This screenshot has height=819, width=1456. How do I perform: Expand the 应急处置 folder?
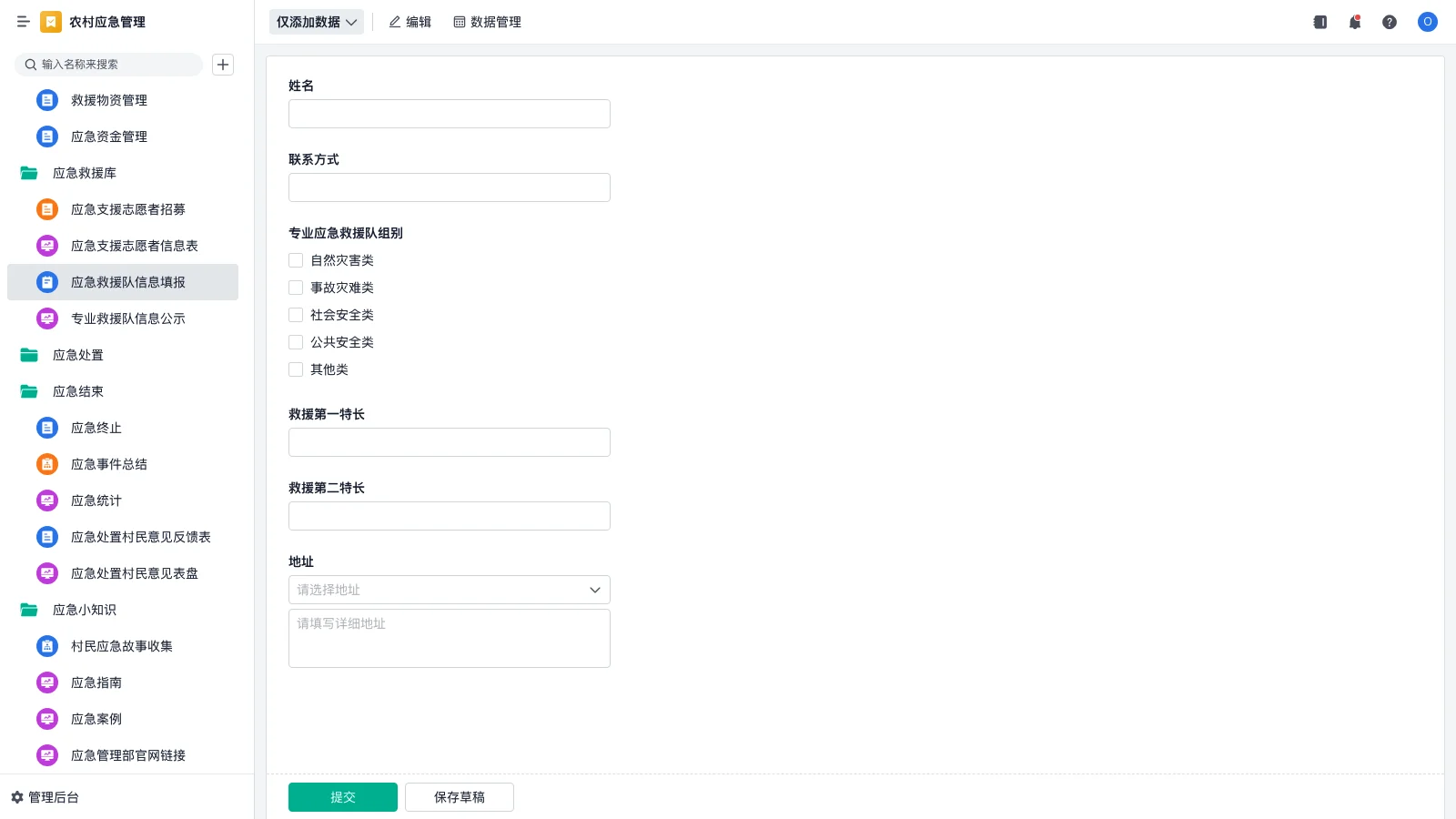[29, 355]
